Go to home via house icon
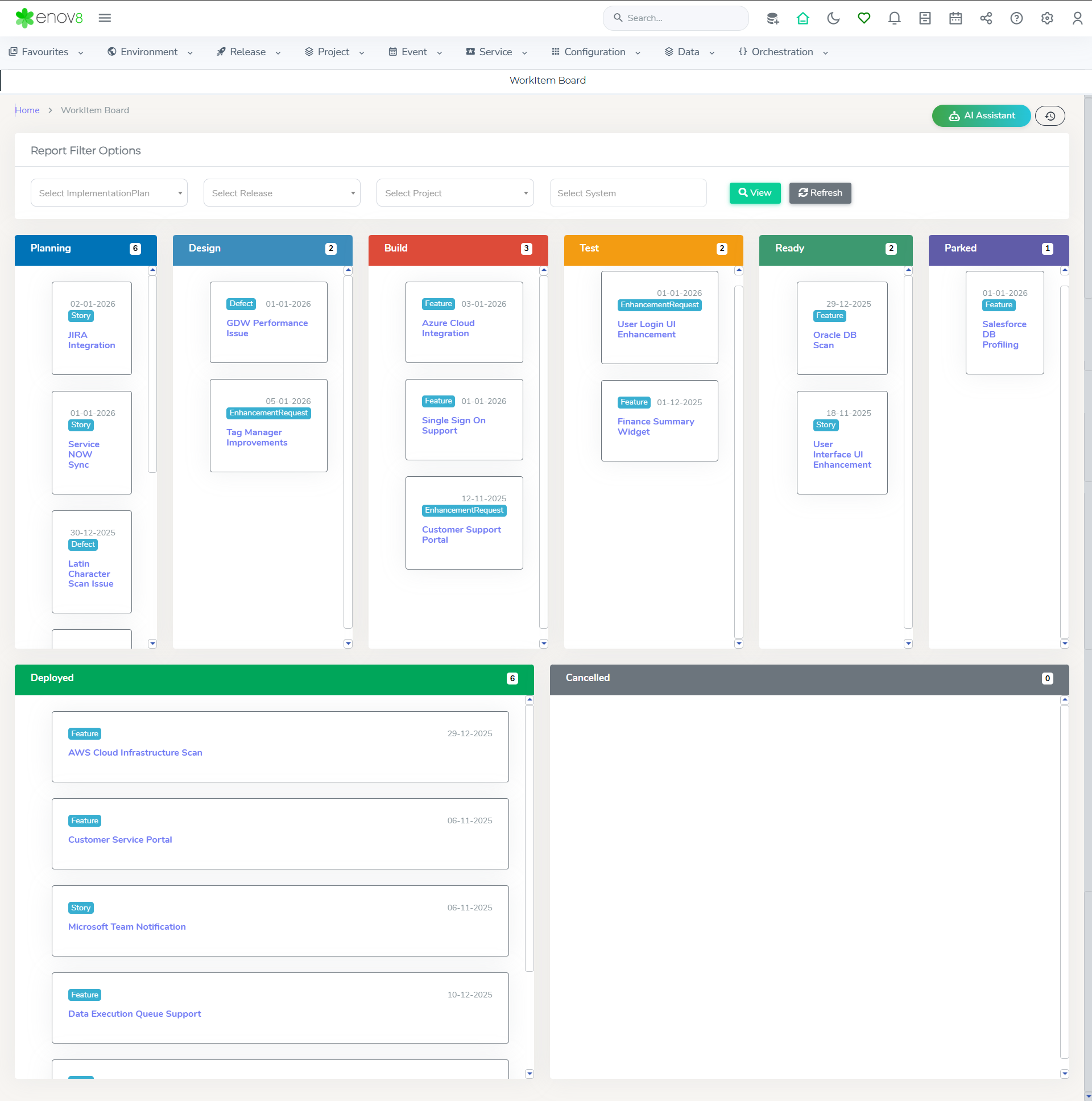This screenshot has width=1092, height=1101. tap(803, 18)
